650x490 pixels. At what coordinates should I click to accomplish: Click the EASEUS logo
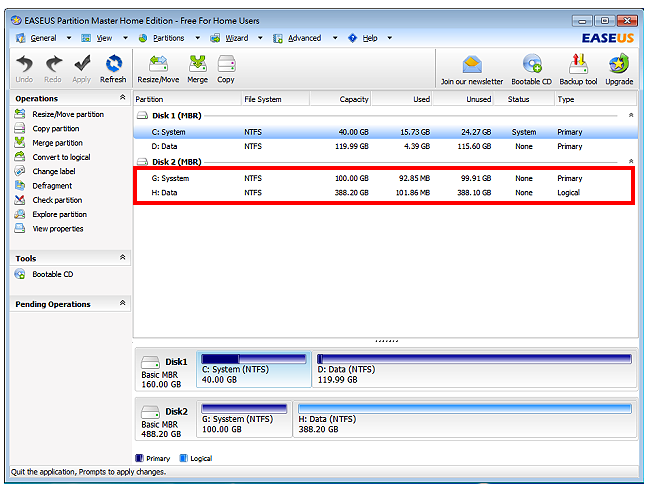[608, 38]
